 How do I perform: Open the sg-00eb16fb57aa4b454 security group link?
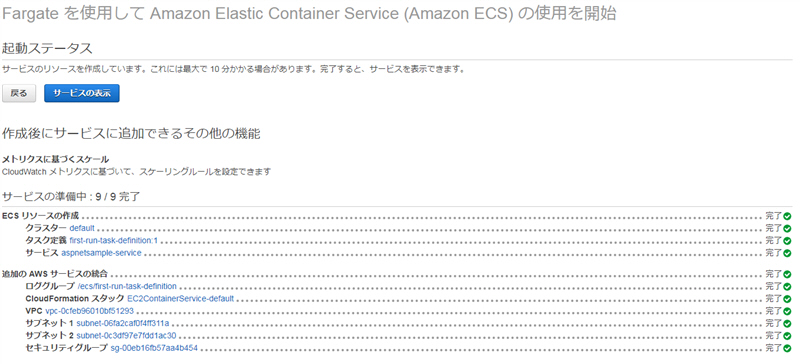point(154,348)
